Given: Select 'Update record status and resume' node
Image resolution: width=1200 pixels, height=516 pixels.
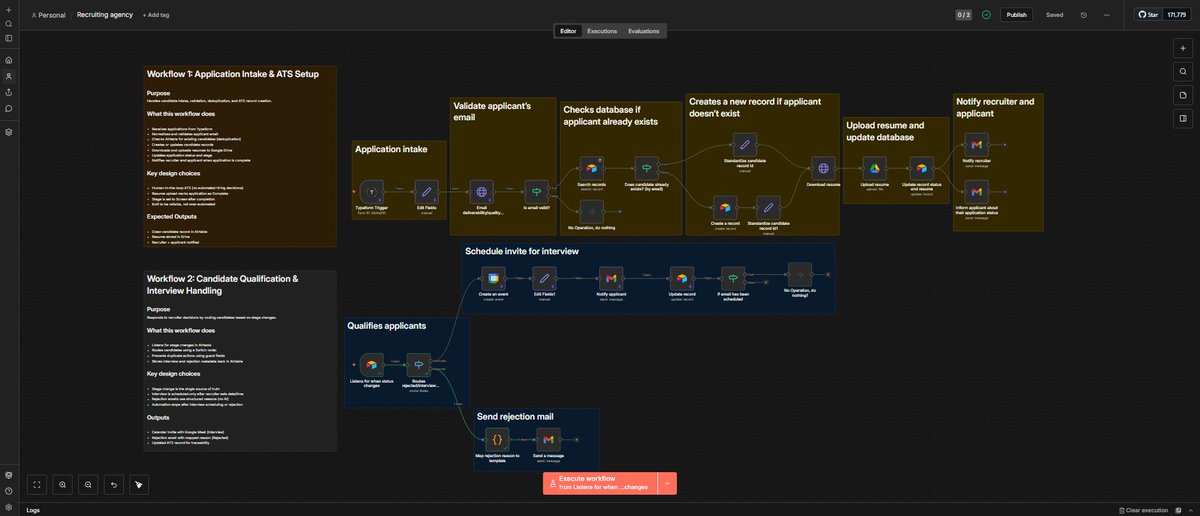Looking at the screenshot, I should click(922, 169).
